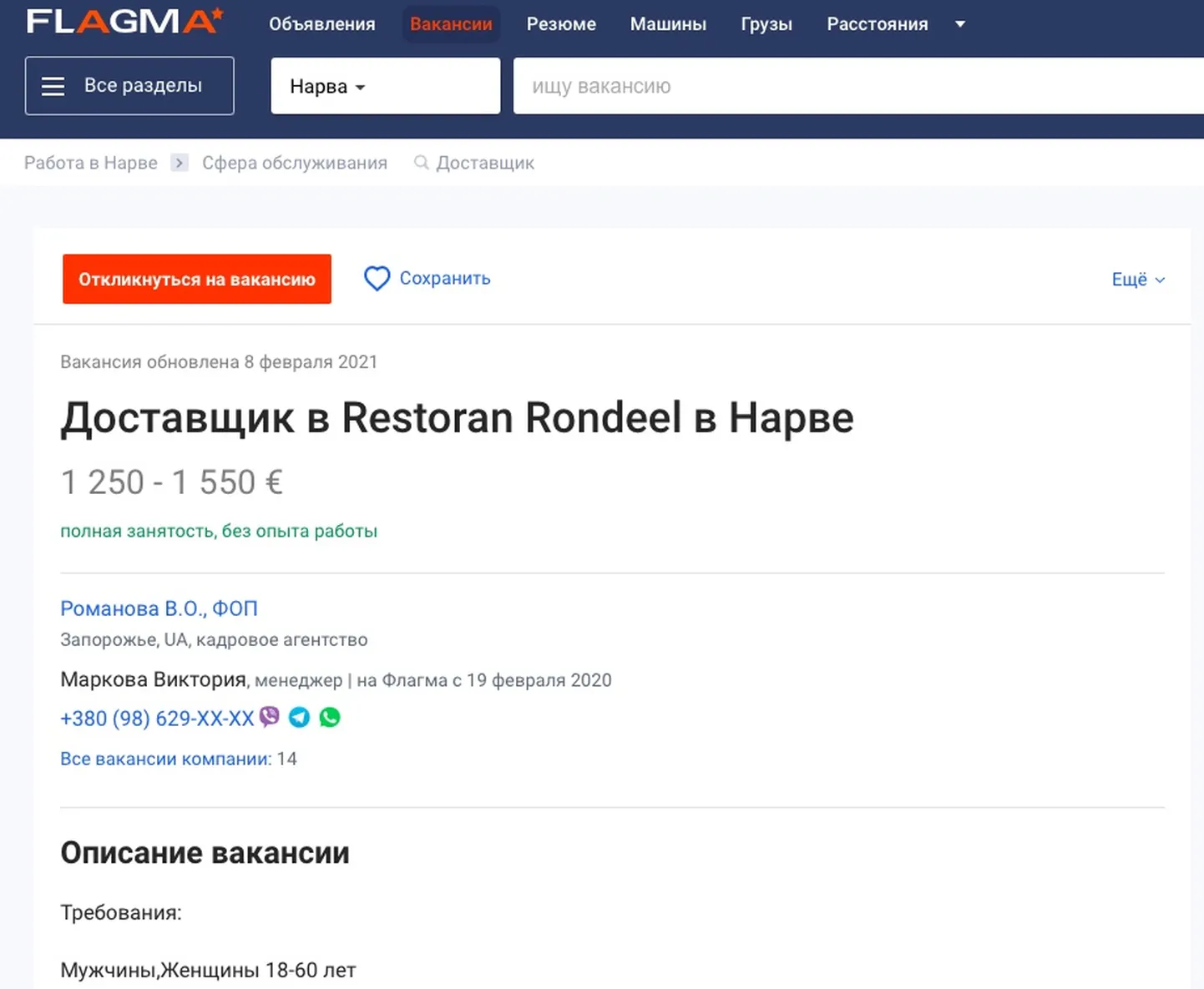Click the magnifier icon before Доставщик
The width and height of the screenshot is (1204, 989).
click(422, 163)
